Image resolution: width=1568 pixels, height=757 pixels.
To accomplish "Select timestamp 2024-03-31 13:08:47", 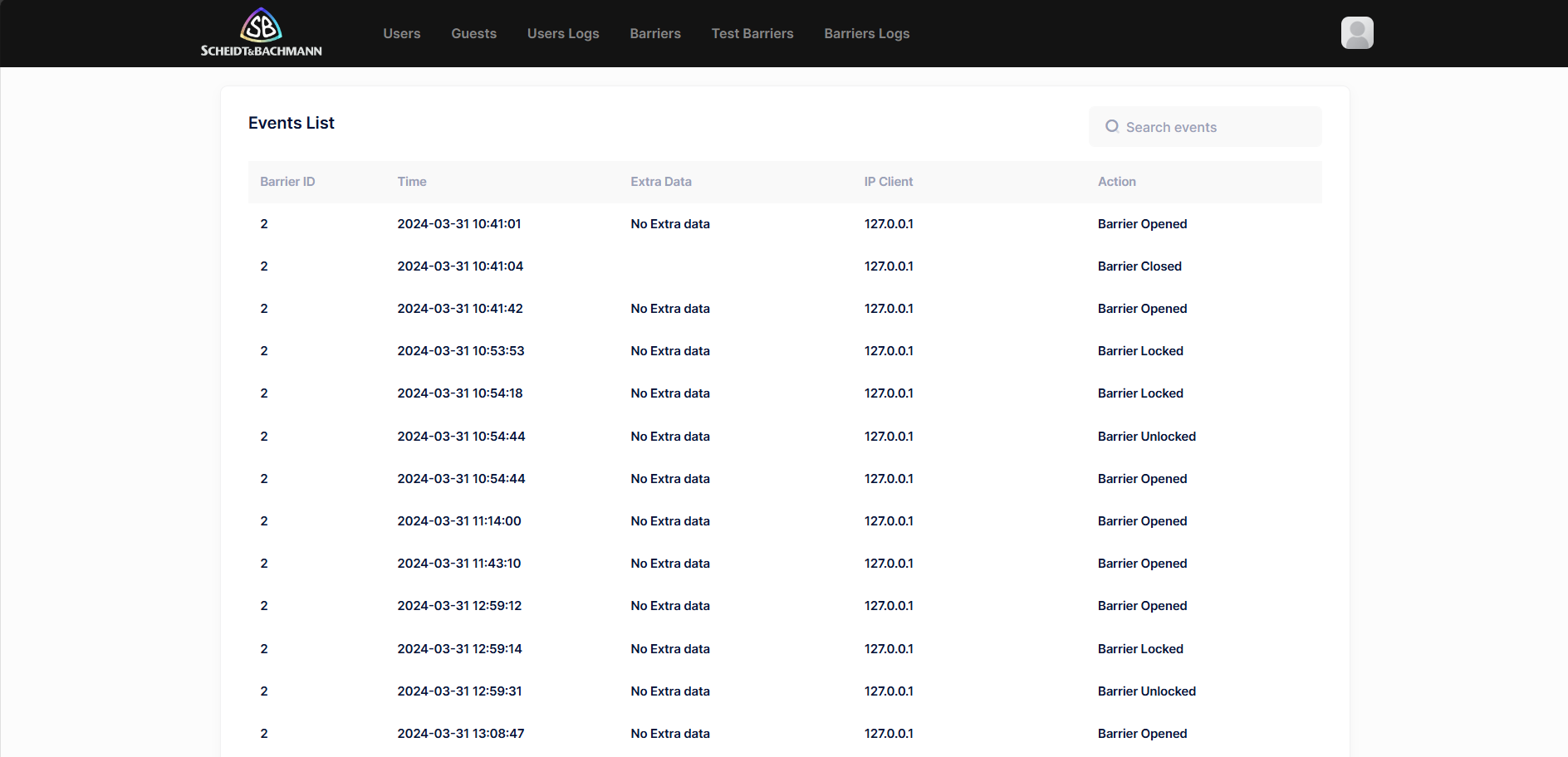I will click(x=461, y=734).
